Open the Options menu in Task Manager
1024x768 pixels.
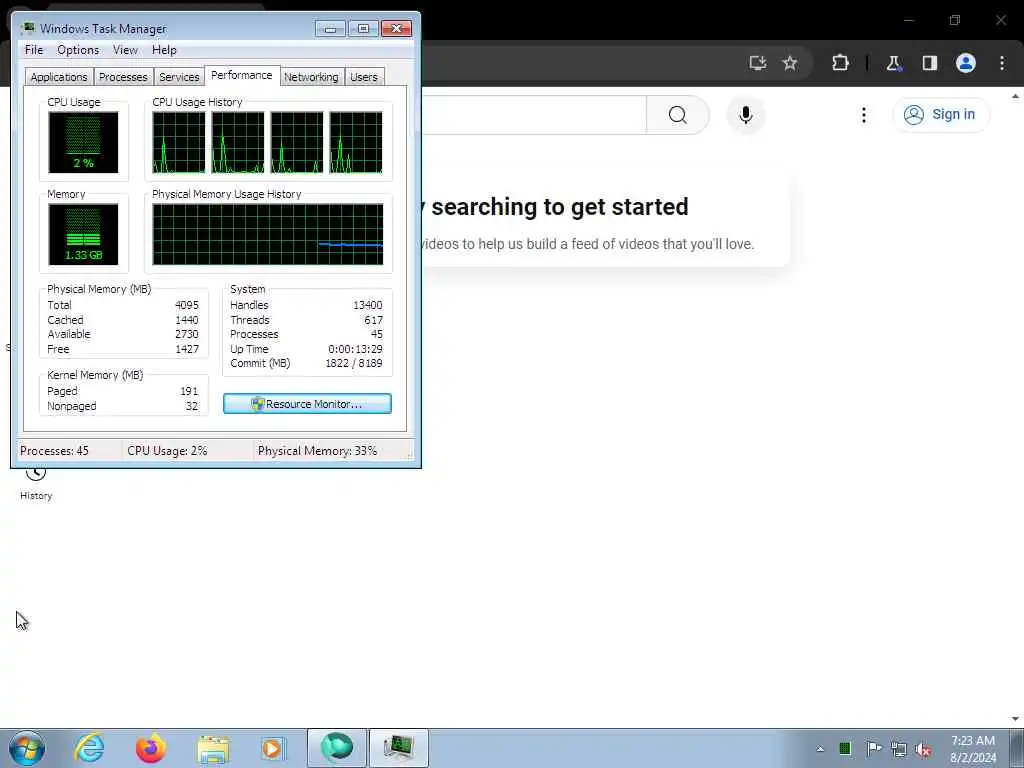tap(78, 50)
